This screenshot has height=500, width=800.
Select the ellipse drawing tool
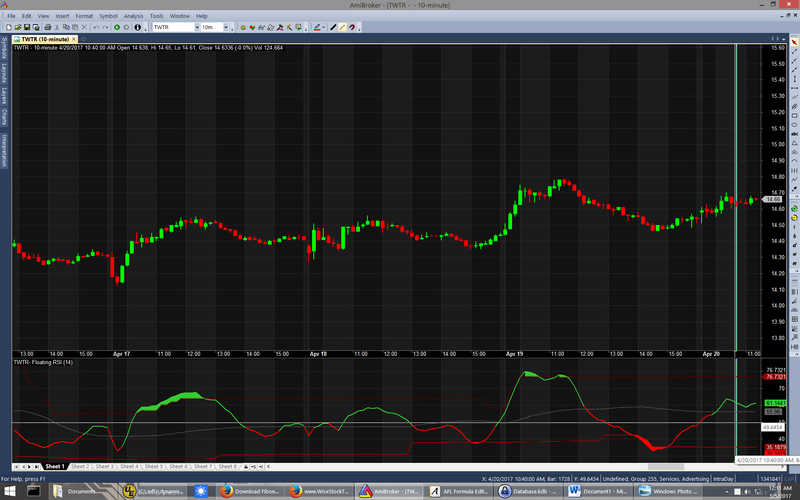click(x=794, y=124)
